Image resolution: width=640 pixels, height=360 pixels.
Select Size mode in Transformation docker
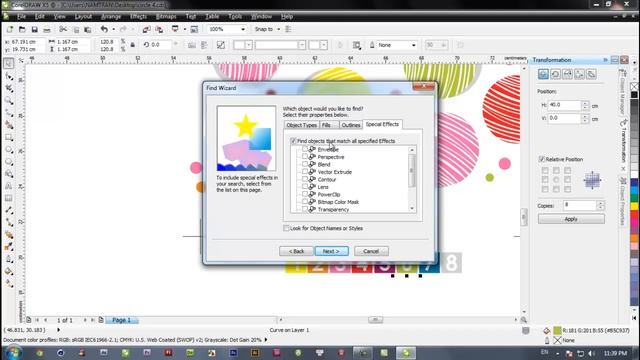(x=579, y=74)
